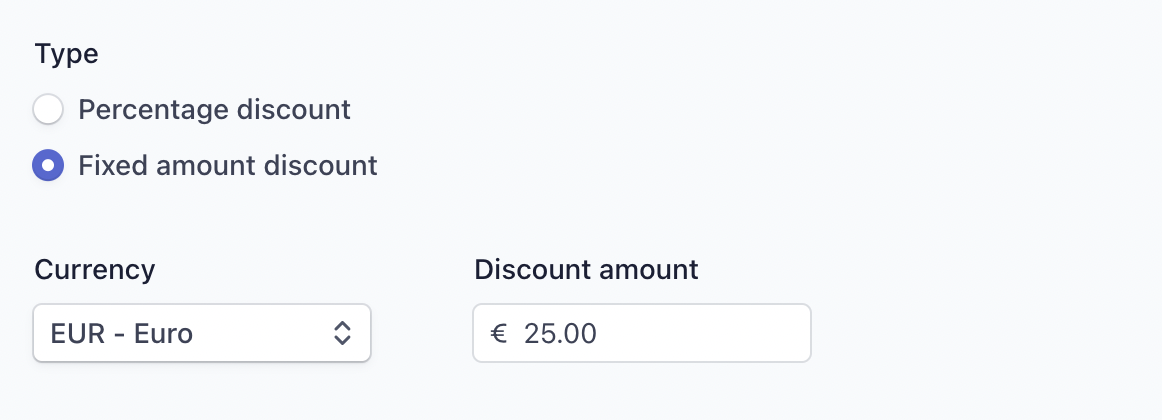
Task: Click the 'Discount amount' field label
Action: (x=586, y=270)
